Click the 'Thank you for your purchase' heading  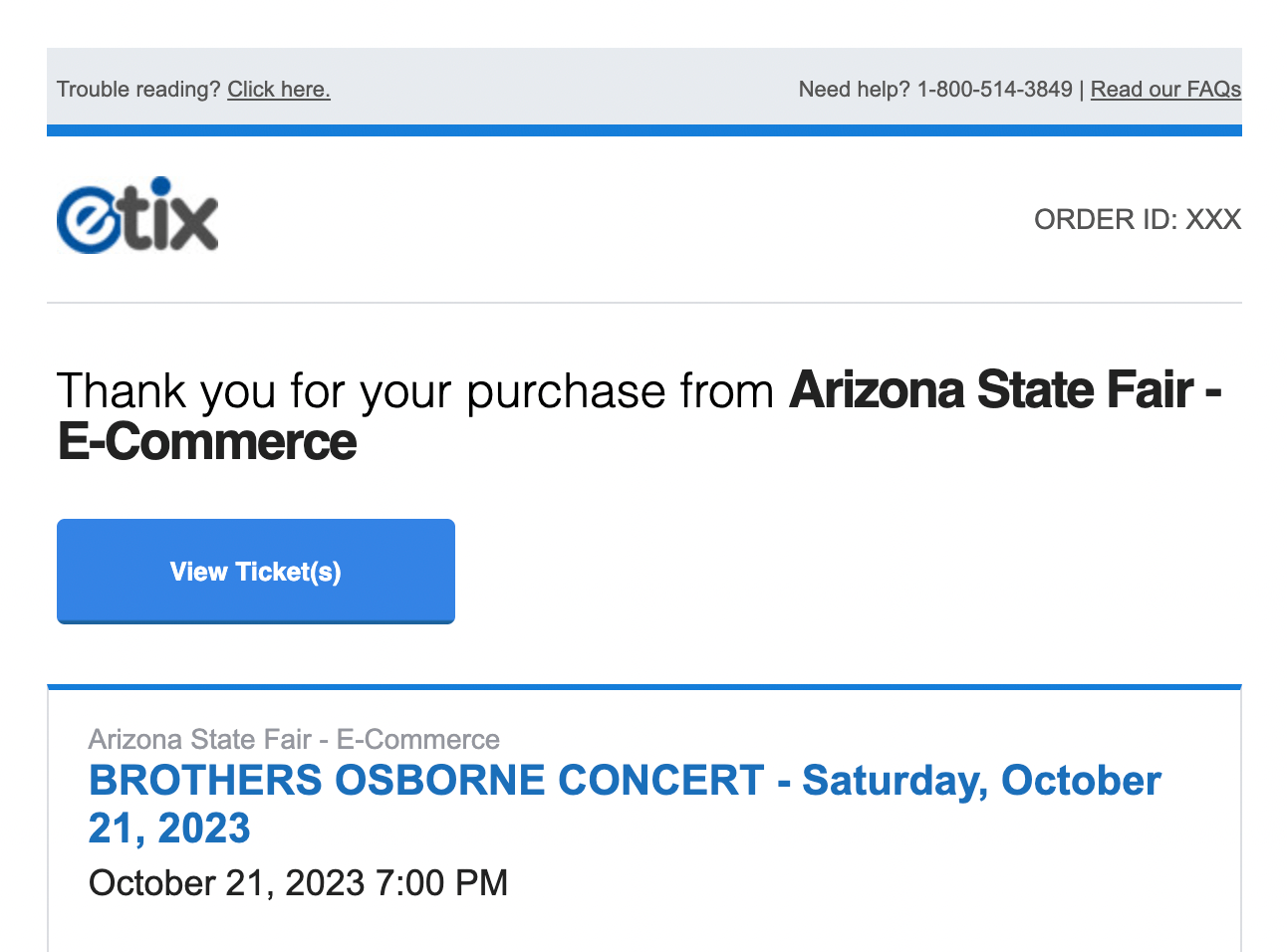(x=418, y=390)
